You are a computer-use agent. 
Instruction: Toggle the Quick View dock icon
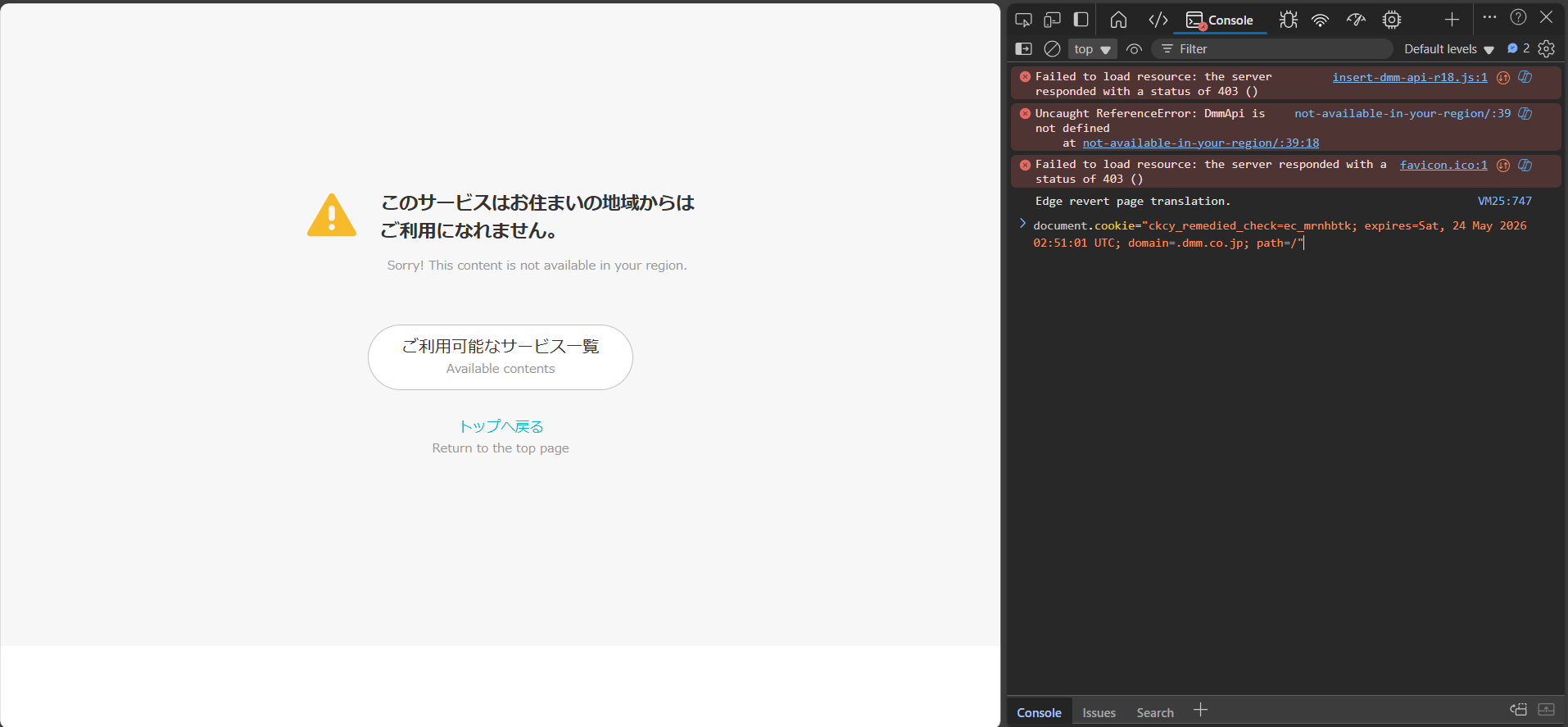pos(1519,710)
